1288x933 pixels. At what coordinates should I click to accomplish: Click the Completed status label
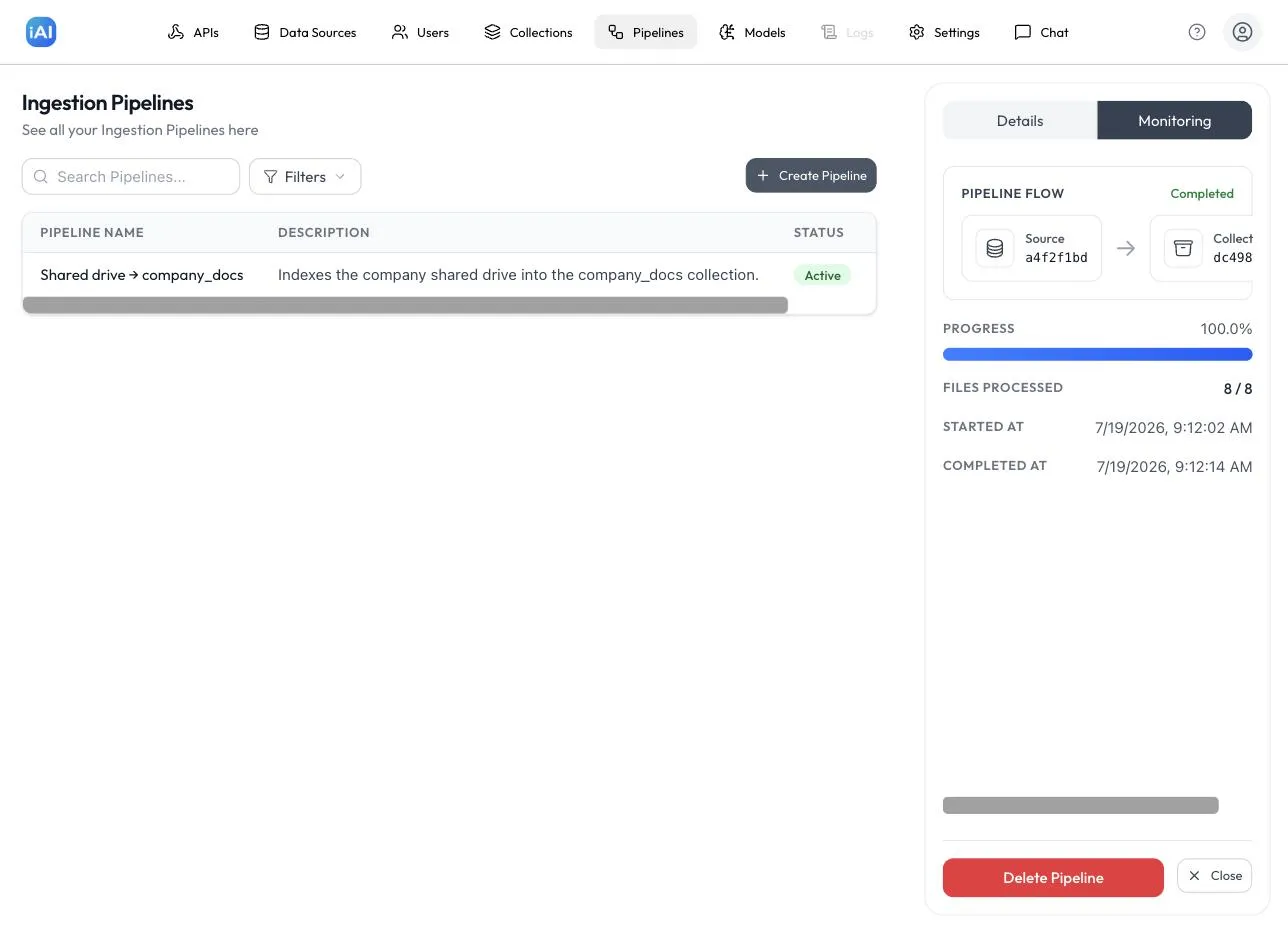1202,194
